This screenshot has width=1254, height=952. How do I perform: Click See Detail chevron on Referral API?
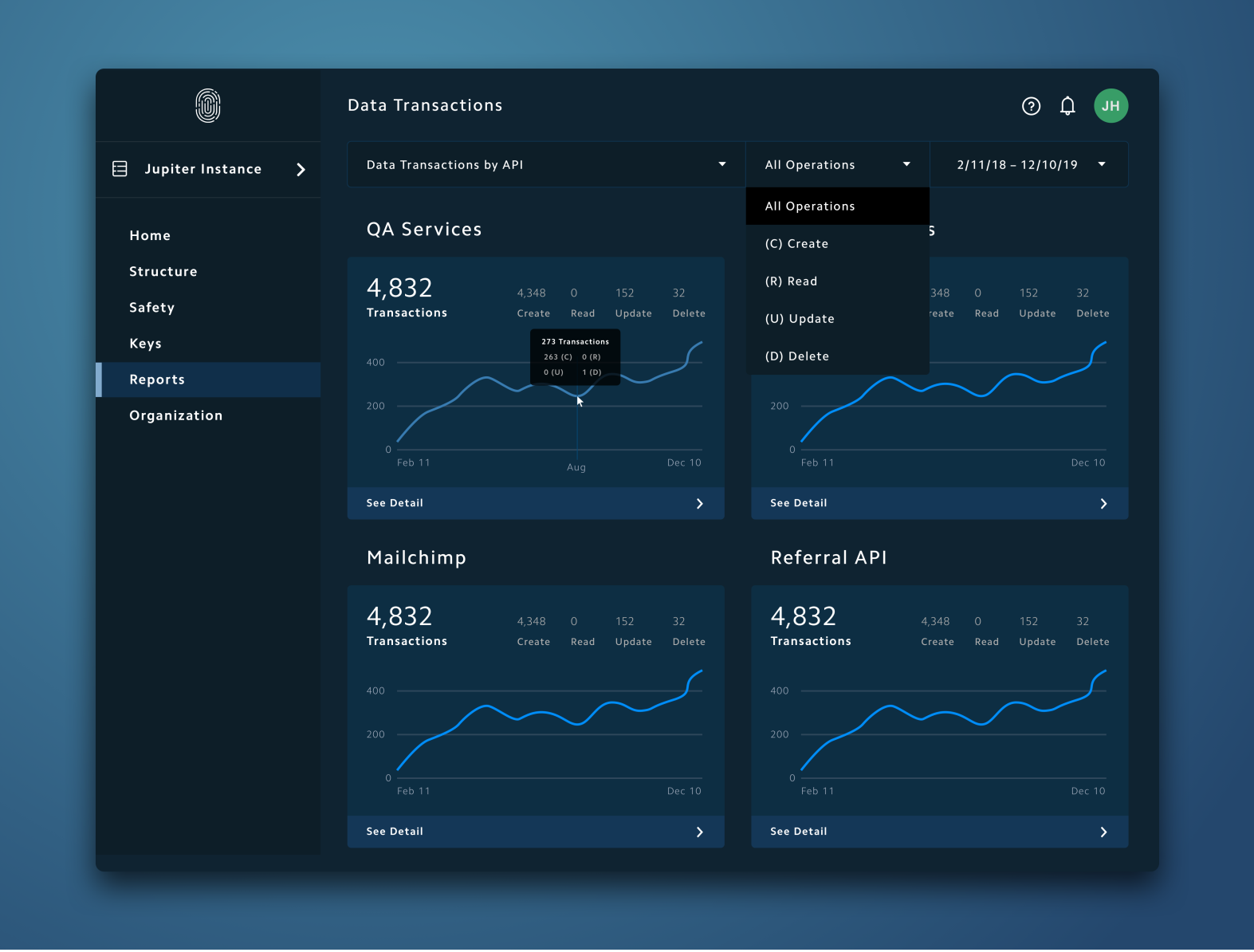(1104, 832)
